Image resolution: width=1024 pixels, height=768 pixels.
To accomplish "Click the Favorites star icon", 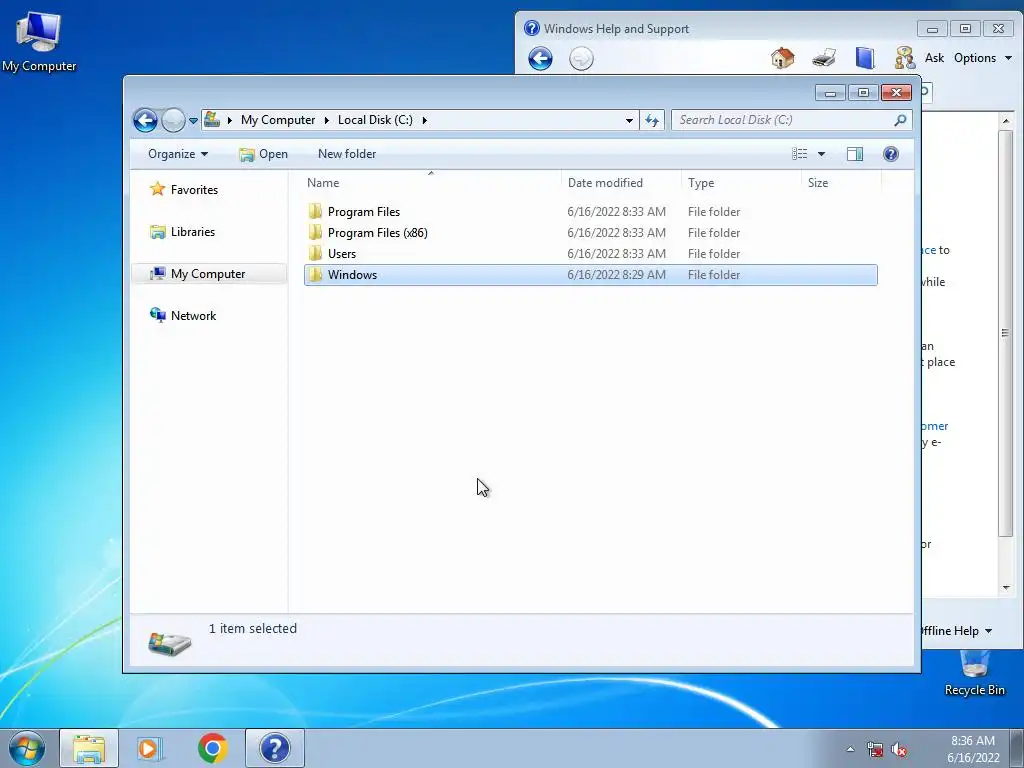I will [157, 189].
